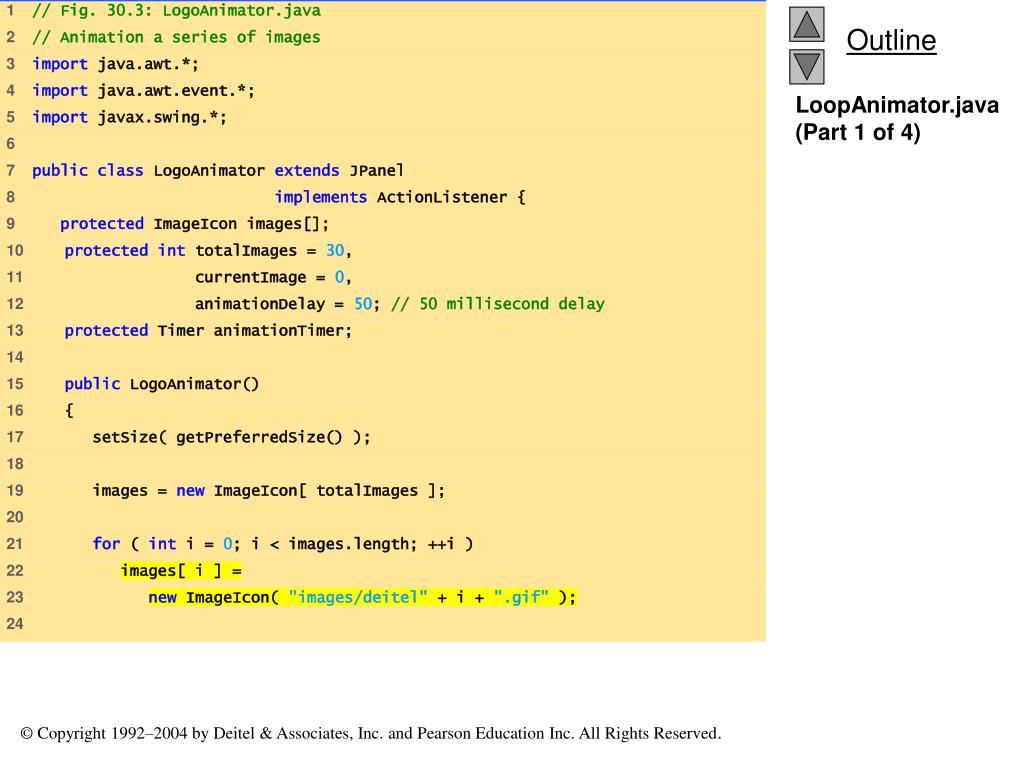The image size is (1024, 768).
Task: Click highlighted 'new ImageIcon(' on line 23
Action: click(214, 598)
